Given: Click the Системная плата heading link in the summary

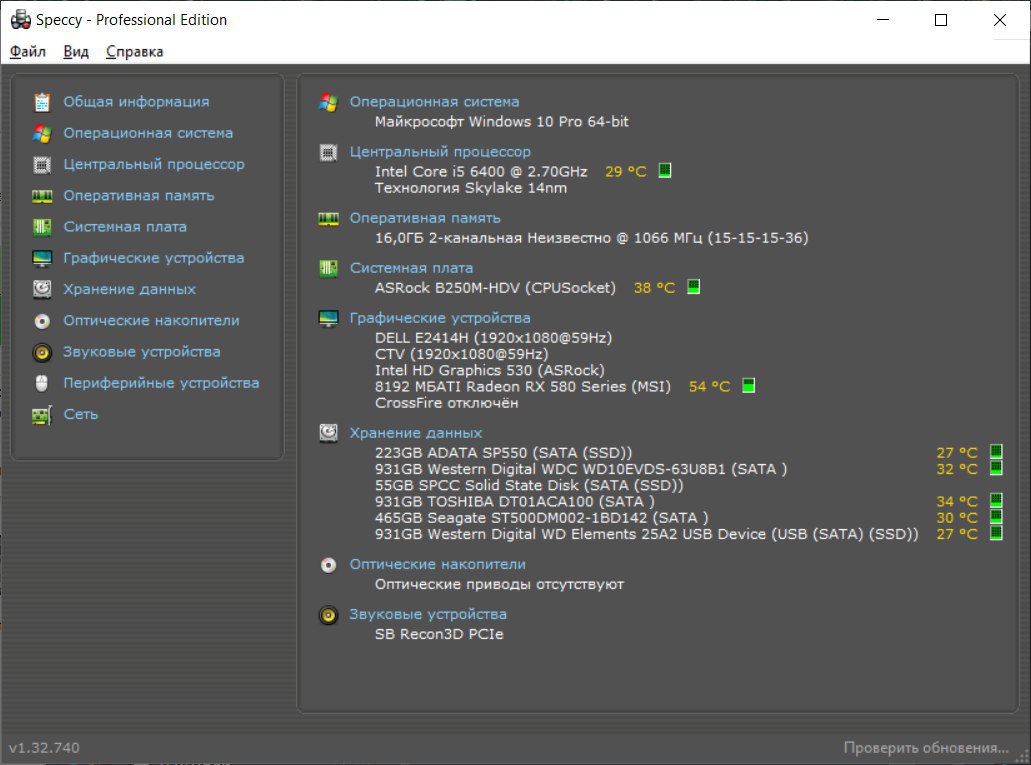Looking at the screenshot, I should point(411,268).
